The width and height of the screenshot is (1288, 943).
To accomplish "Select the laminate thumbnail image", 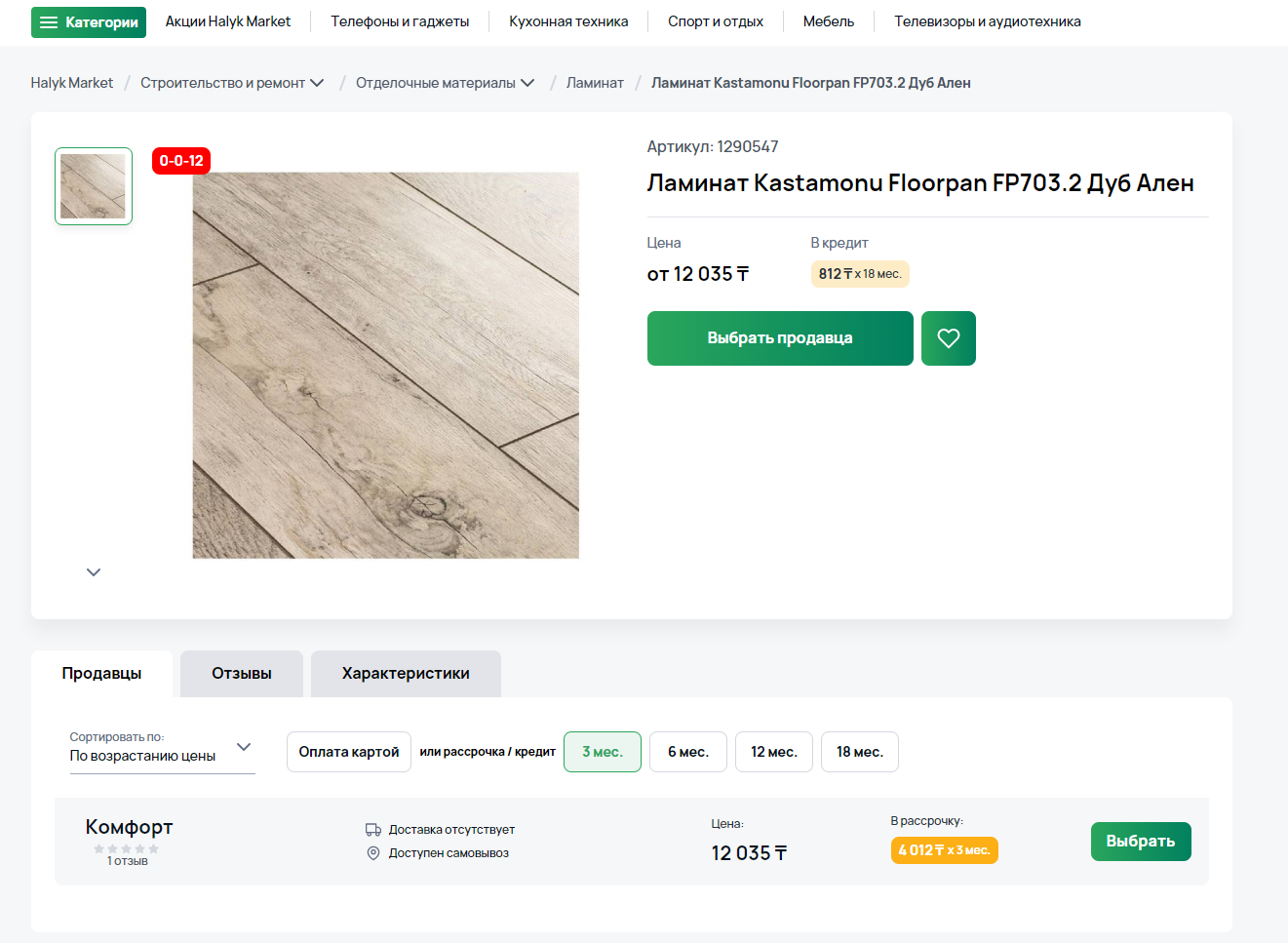I will pos(94,186).
